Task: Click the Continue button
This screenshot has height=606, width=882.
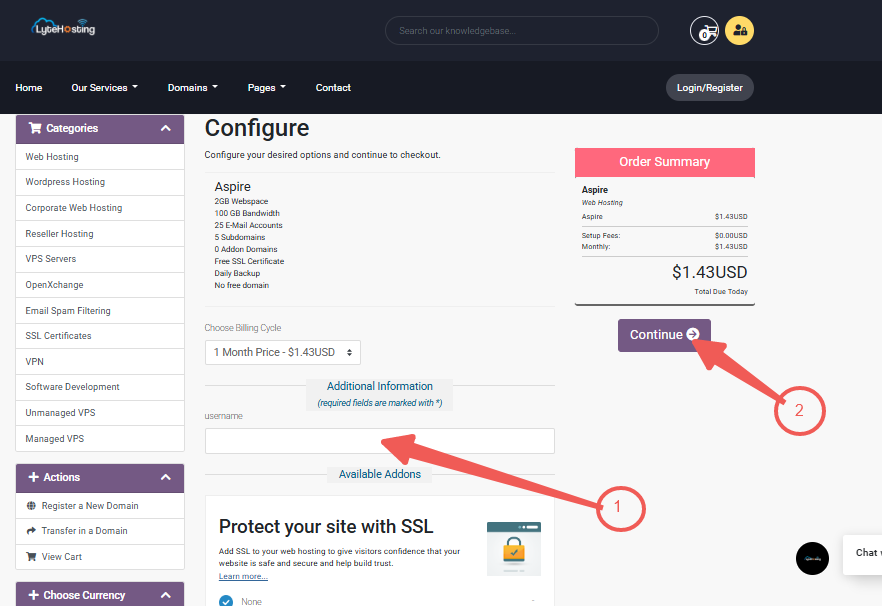Action: click(664, 335)
